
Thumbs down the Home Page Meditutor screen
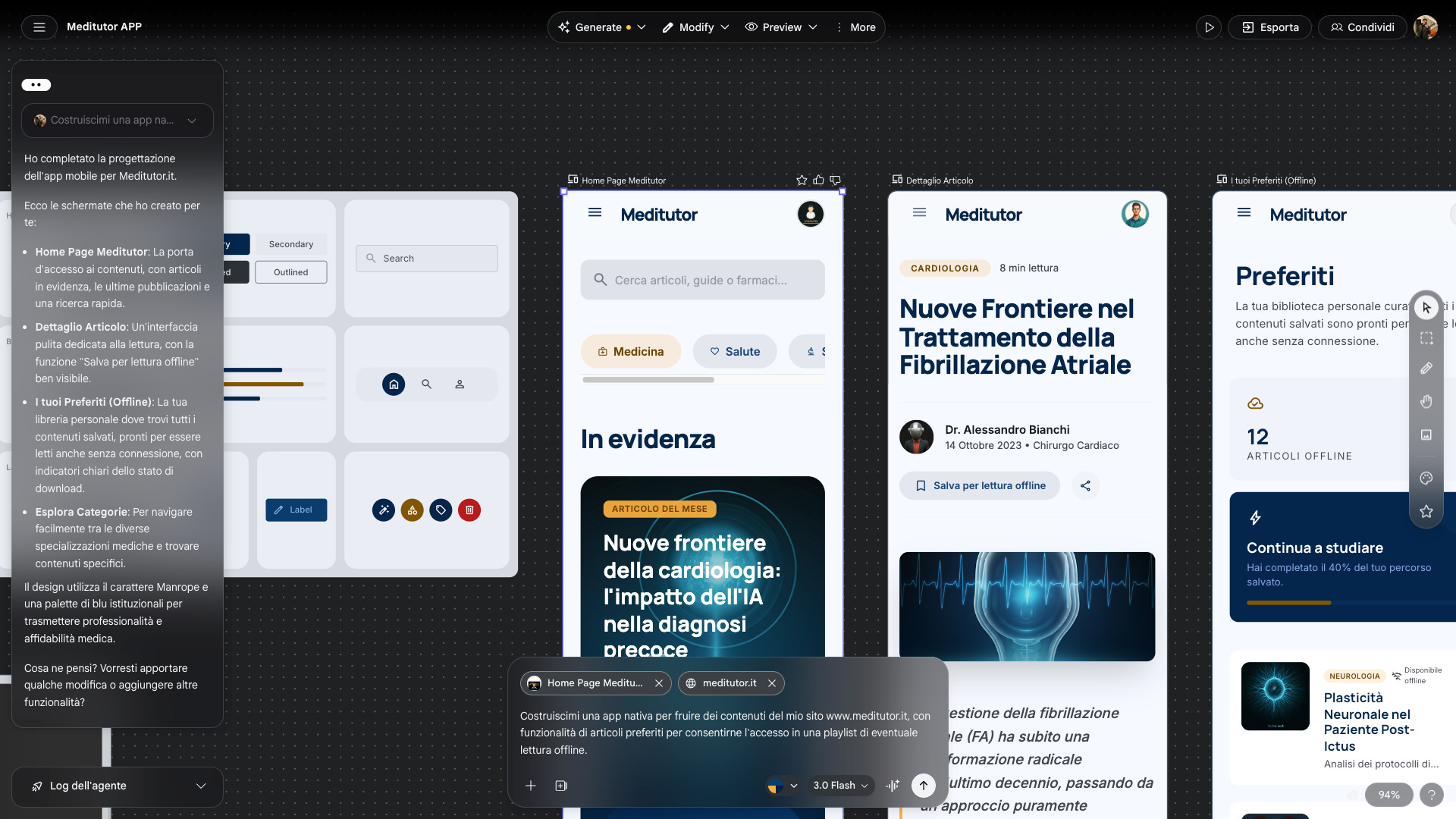point(835,180)
